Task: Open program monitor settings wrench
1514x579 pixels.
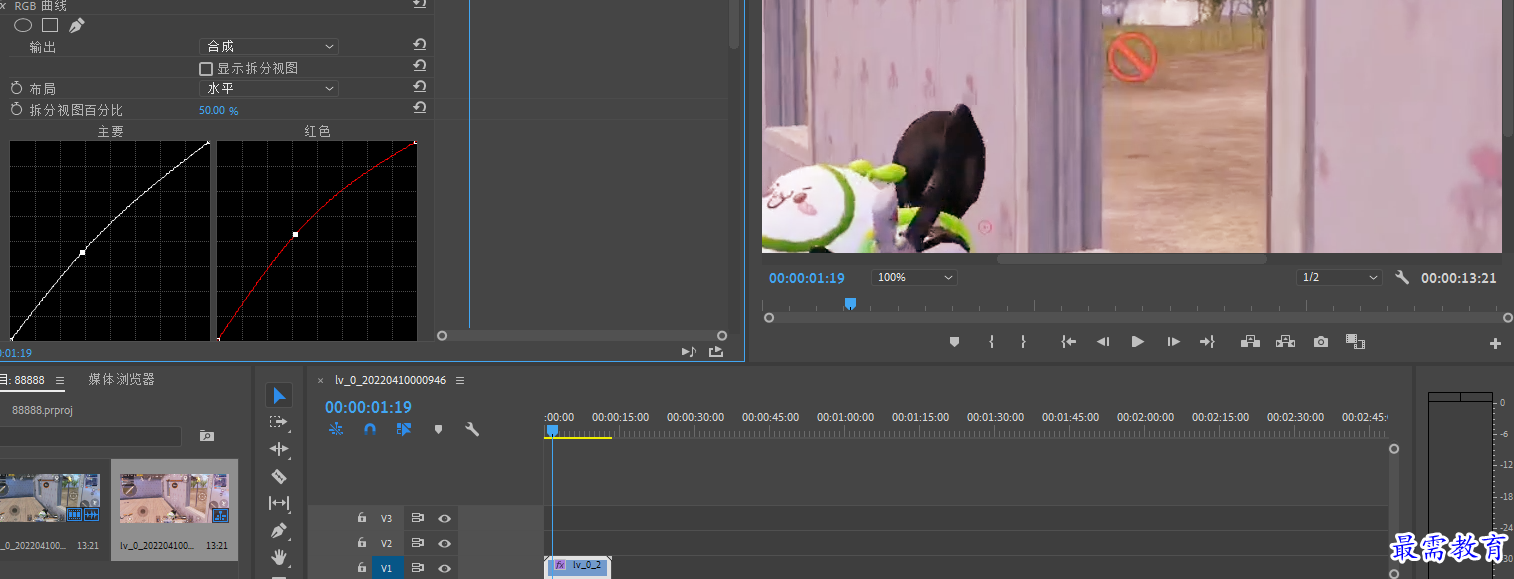Action: 1402,277
